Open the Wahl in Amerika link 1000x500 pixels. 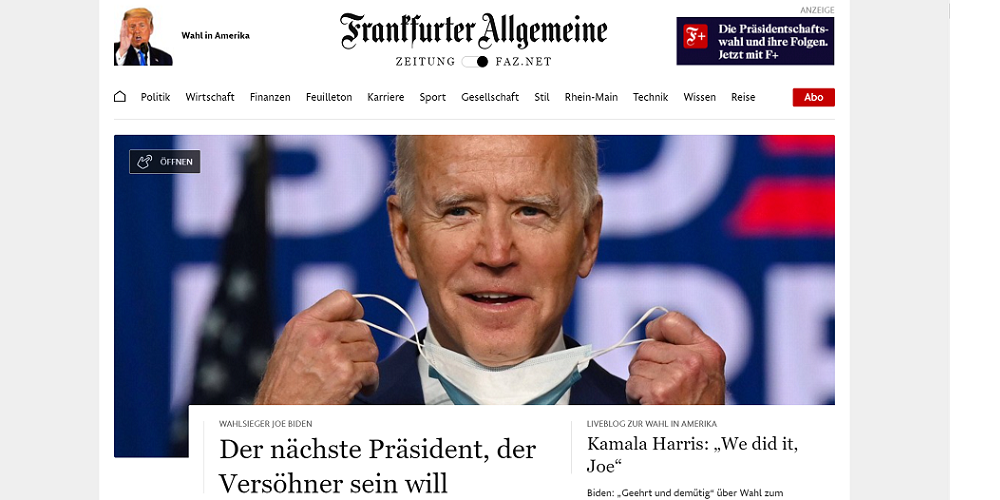coord(216,36)
